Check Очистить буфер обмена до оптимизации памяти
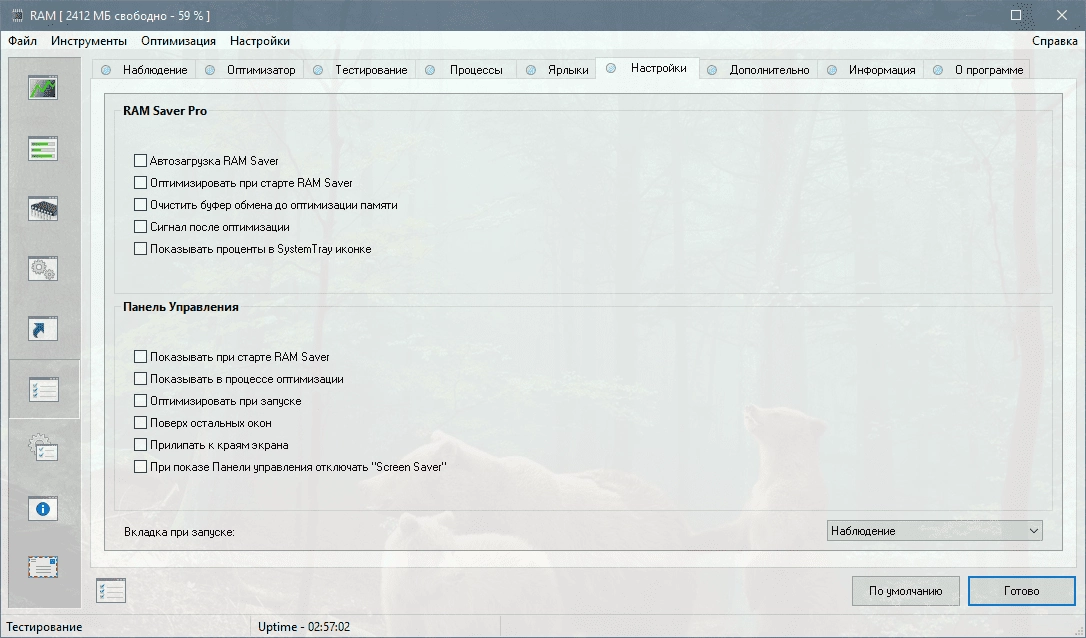 coord(140,205)
